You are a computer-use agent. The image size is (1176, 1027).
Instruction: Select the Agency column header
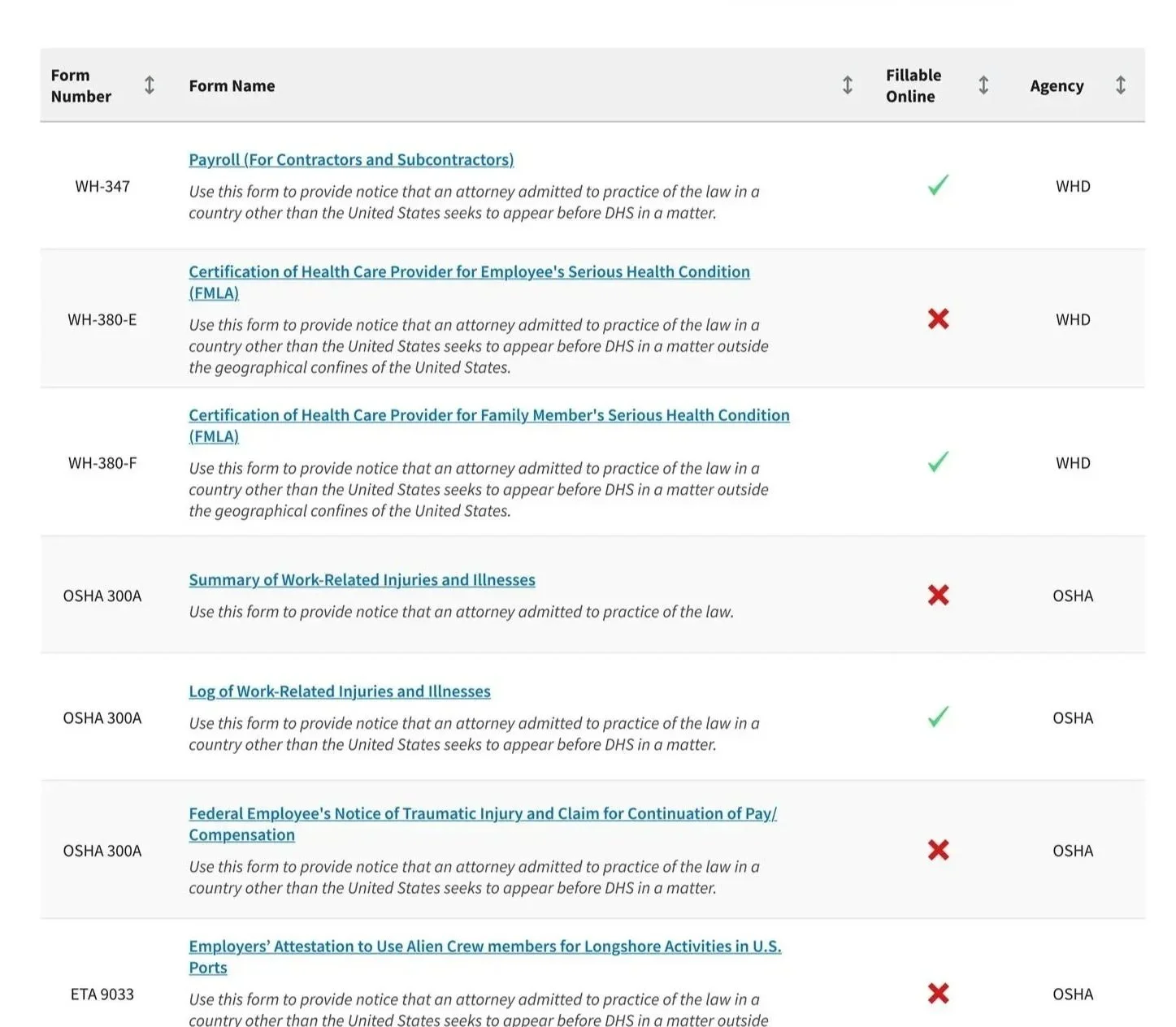tap(1057, 85)
